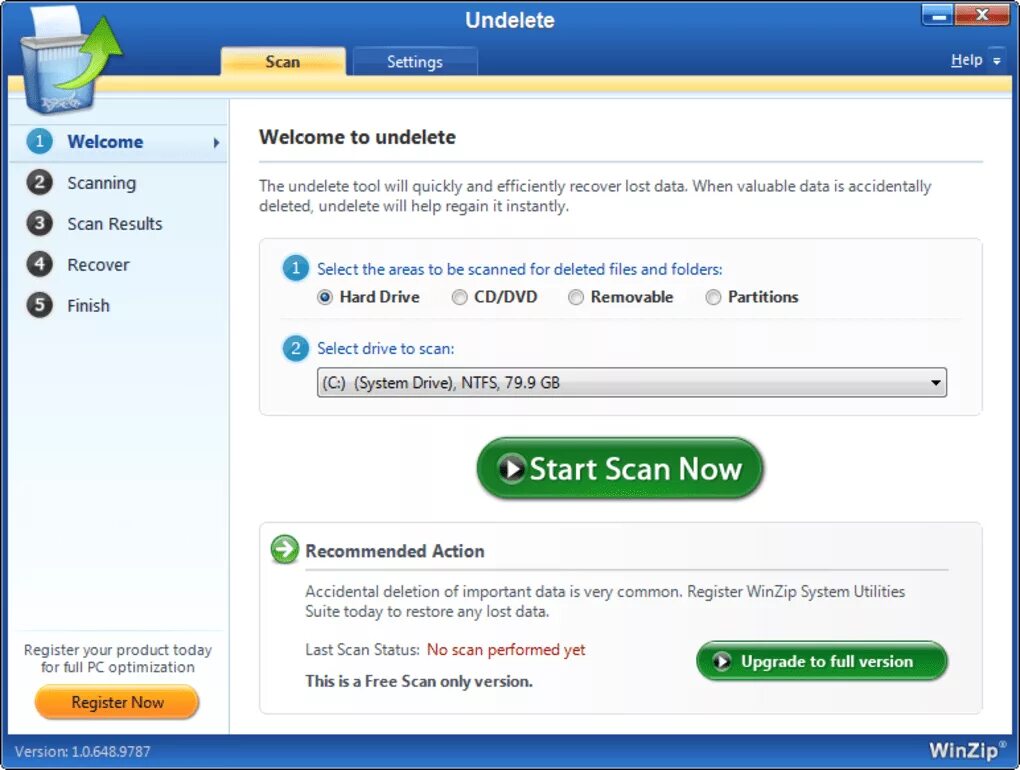Image resolution: width=1020 pixels, height=770 pixels.
Task: Click 'This is a Free Scan only version.'
Action: [x=419, y=682]
